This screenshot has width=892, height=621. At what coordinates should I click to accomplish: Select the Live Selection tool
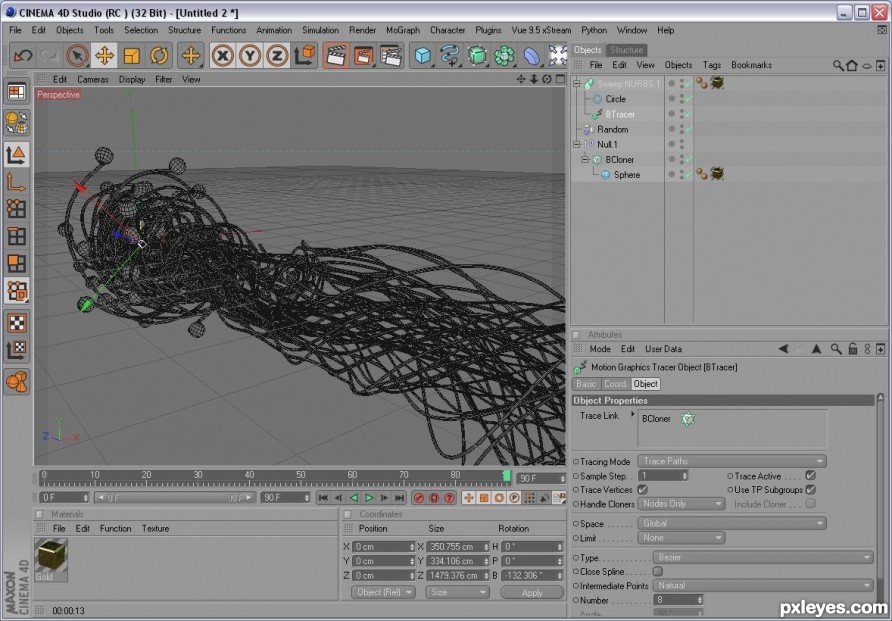tap(77, 56)
